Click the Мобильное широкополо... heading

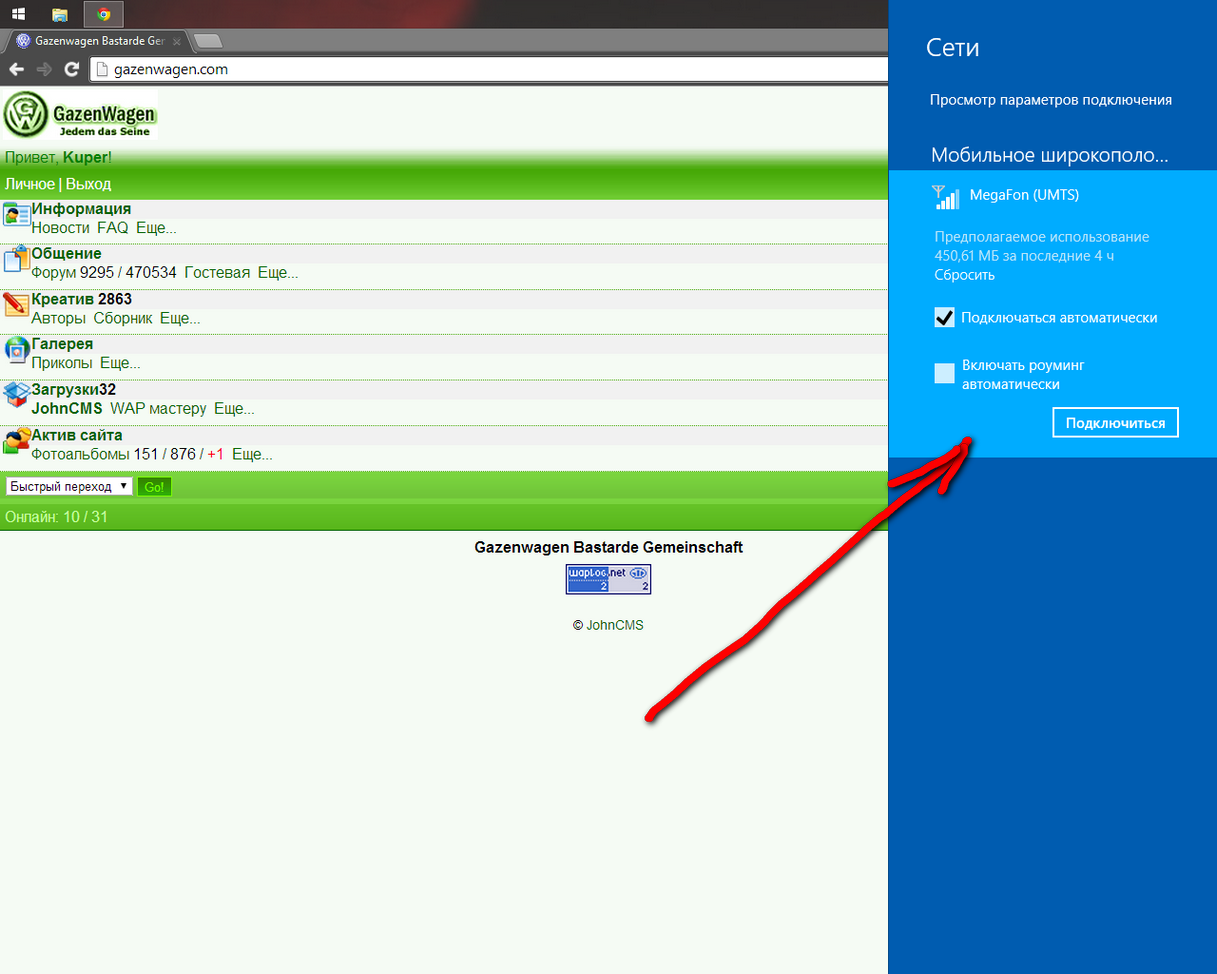pyautogui.click(x=1050, y=155)
